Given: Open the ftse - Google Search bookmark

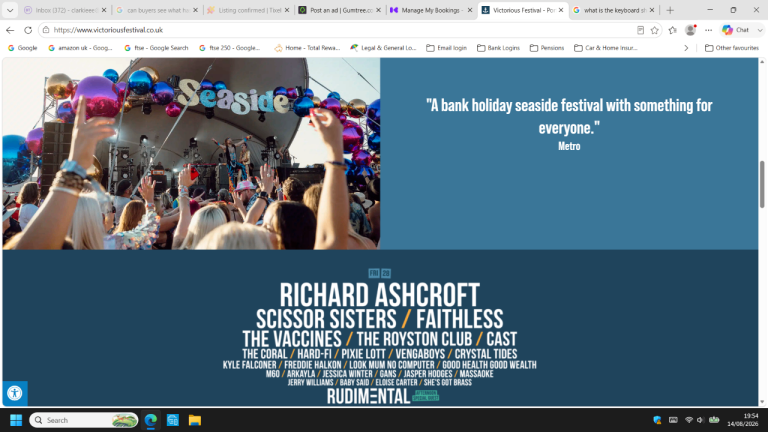Looking at the screenshot, I should pyautogui.click(x=156, y=48).
